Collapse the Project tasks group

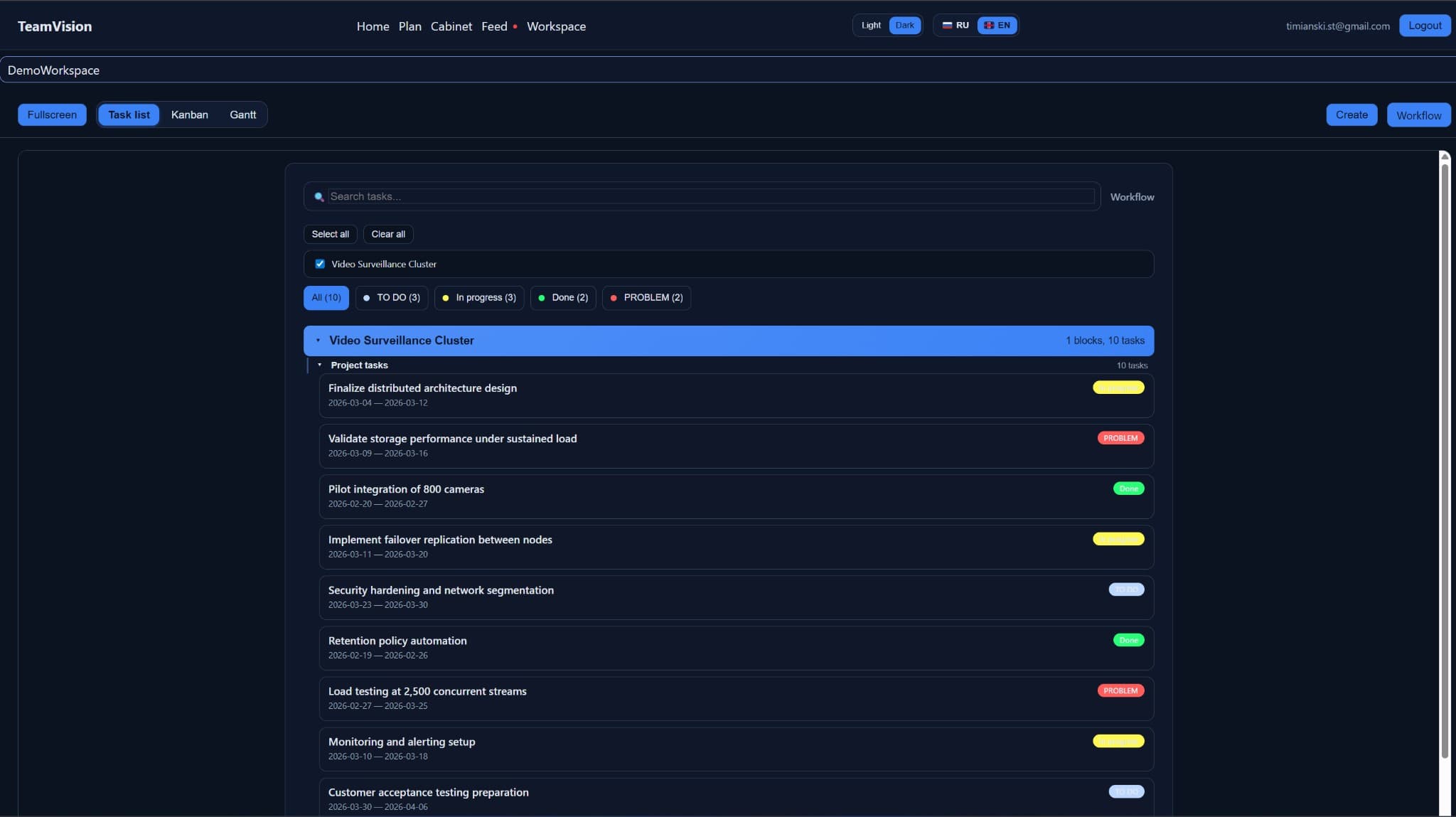pyautogui.click(x=320, y=365)
